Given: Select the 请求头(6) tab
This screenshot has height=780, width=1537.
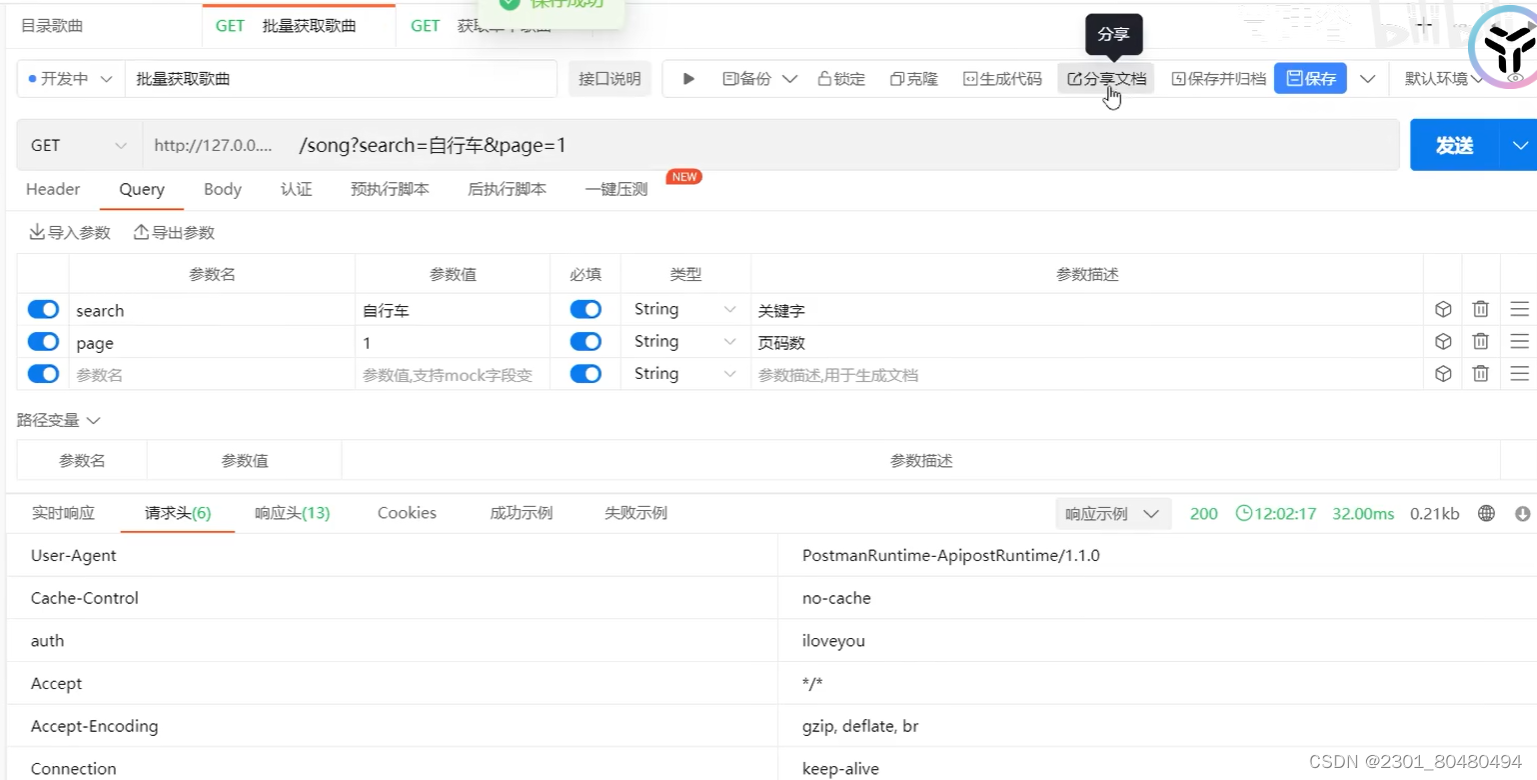Looking at the screenshot, I should coord(178,513).
